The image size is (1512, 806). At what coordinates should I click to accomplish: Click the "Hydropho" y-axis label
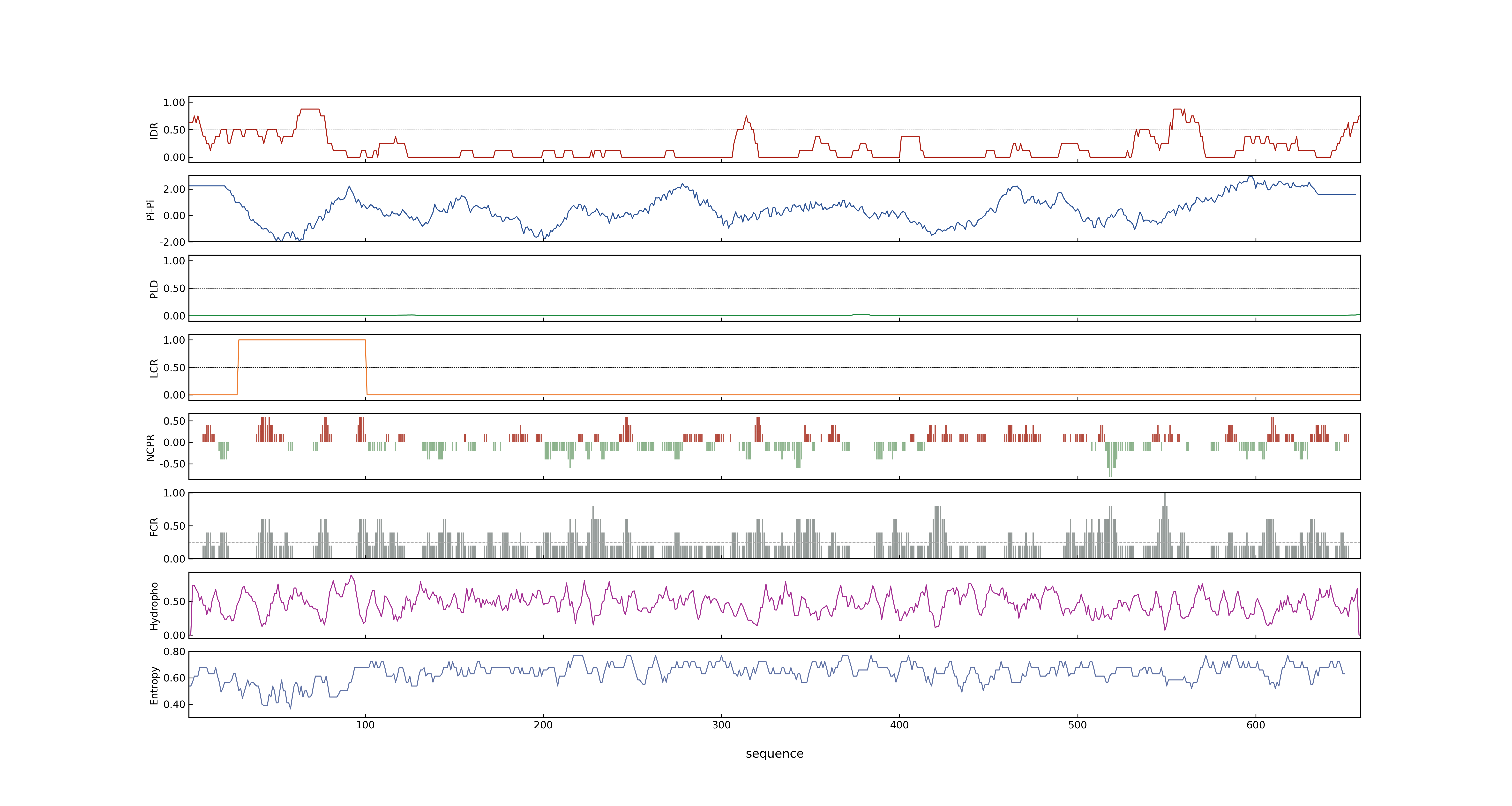[x=154, y=606]
